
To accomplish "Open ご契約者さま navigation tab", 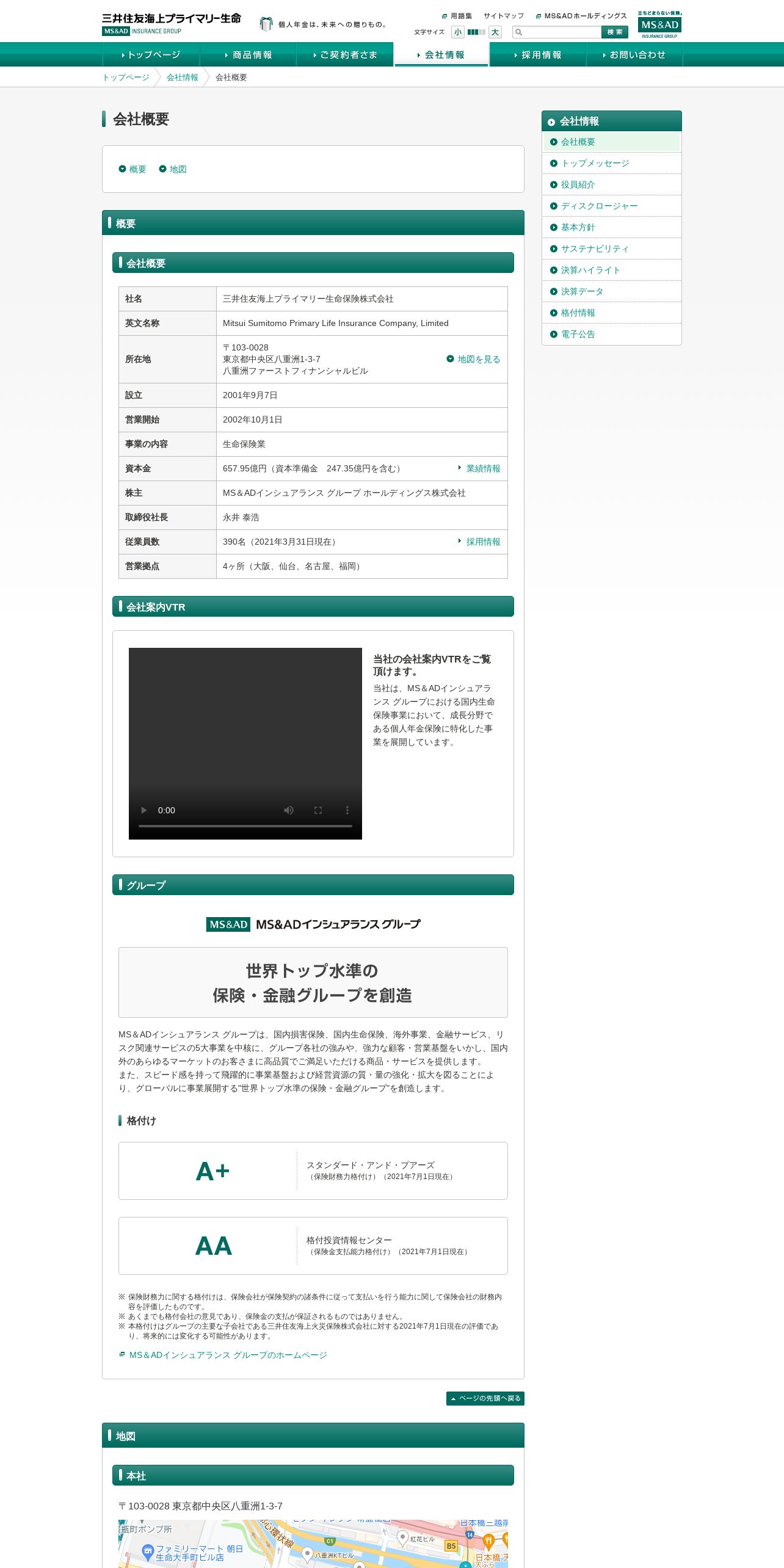I will point(344,54).
